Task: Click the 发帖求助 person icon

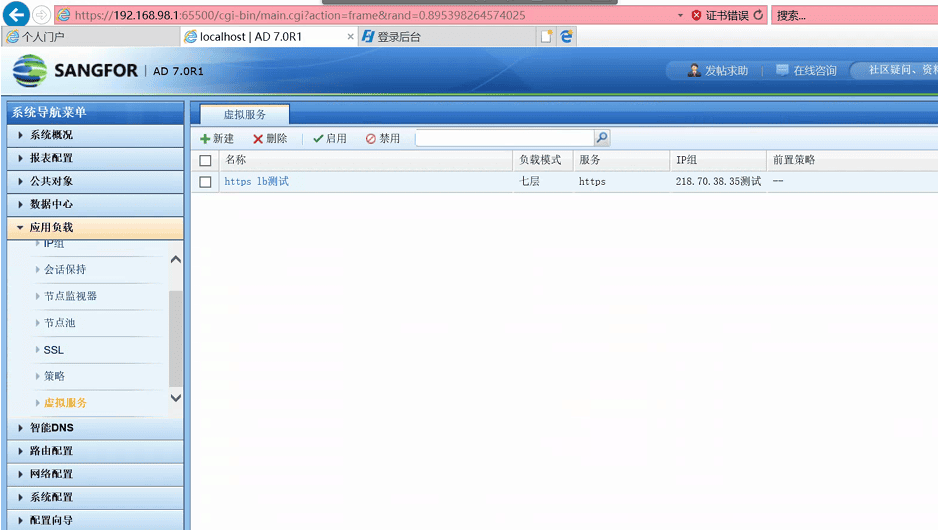Action: coord(694,71)
